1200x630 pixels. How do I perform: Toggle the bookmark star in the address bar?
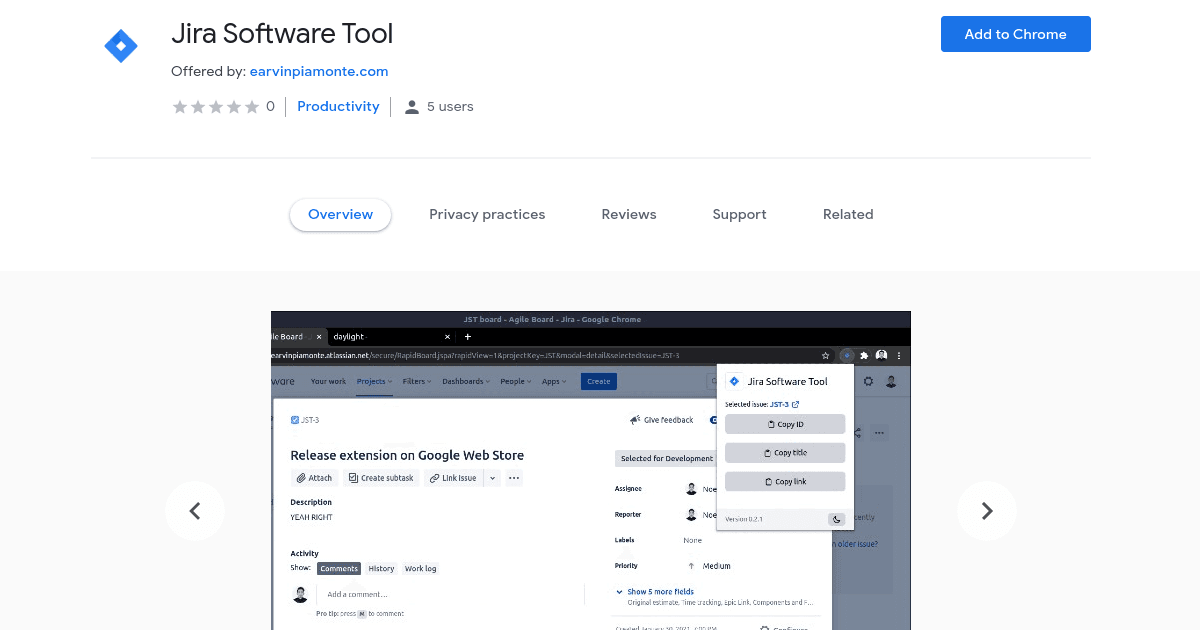click(x=824, y=355)
